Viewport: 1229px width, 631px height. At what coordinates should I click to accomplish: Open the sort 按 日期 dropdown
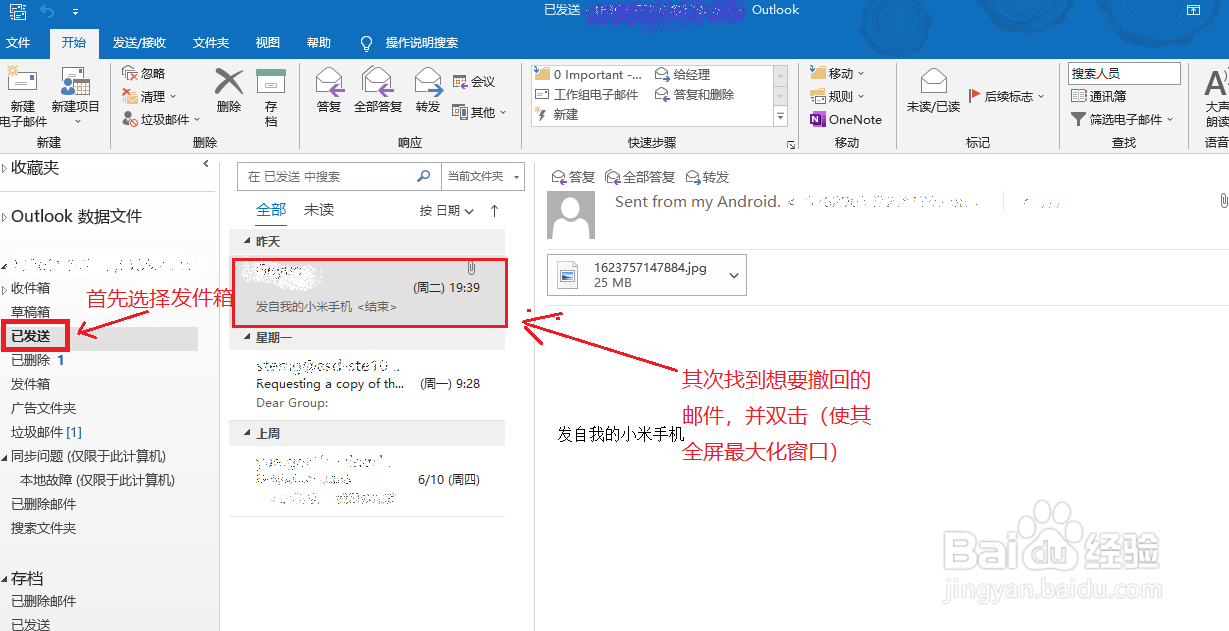[445, 211]
